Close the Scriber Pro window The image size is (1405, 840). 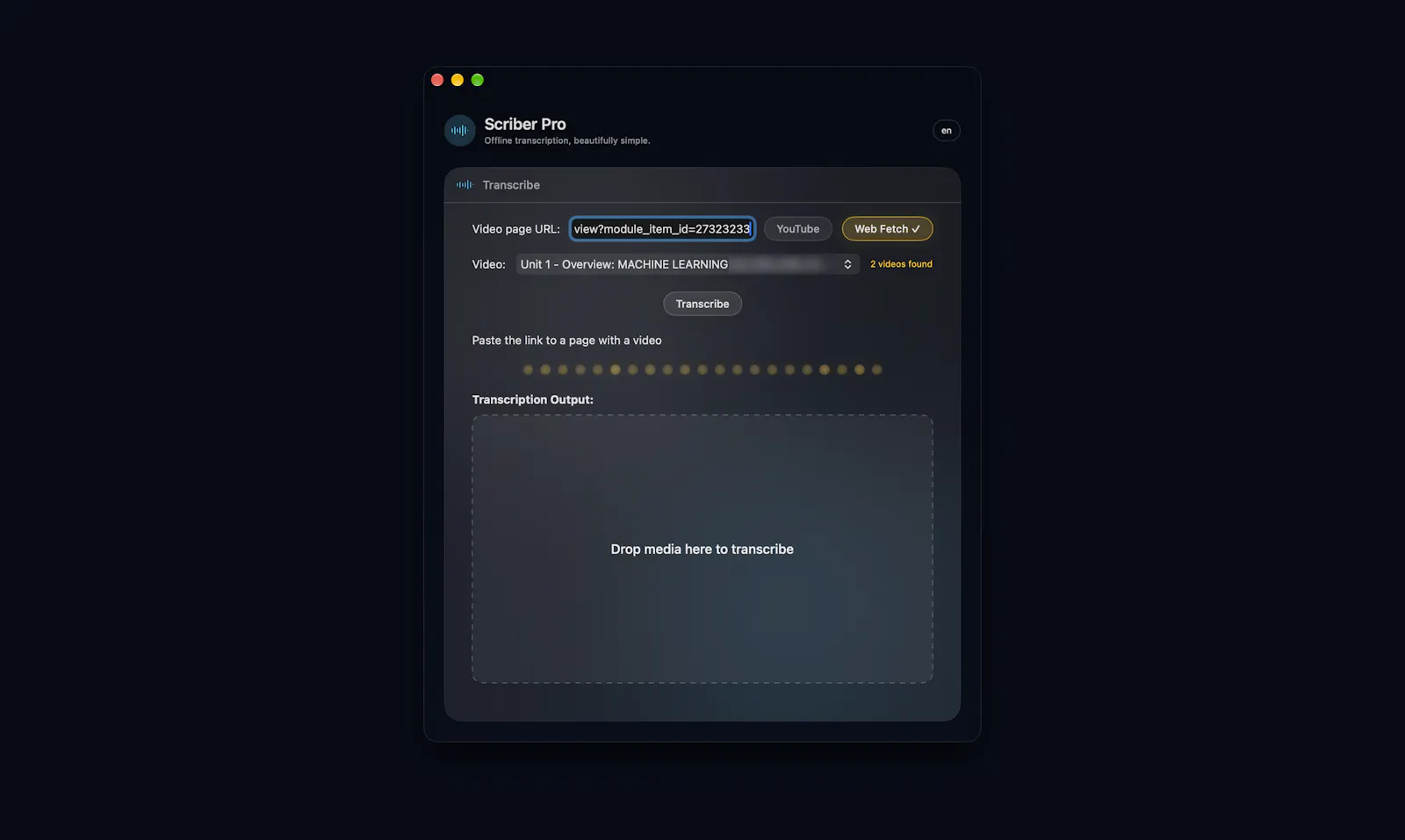(437, 80)
